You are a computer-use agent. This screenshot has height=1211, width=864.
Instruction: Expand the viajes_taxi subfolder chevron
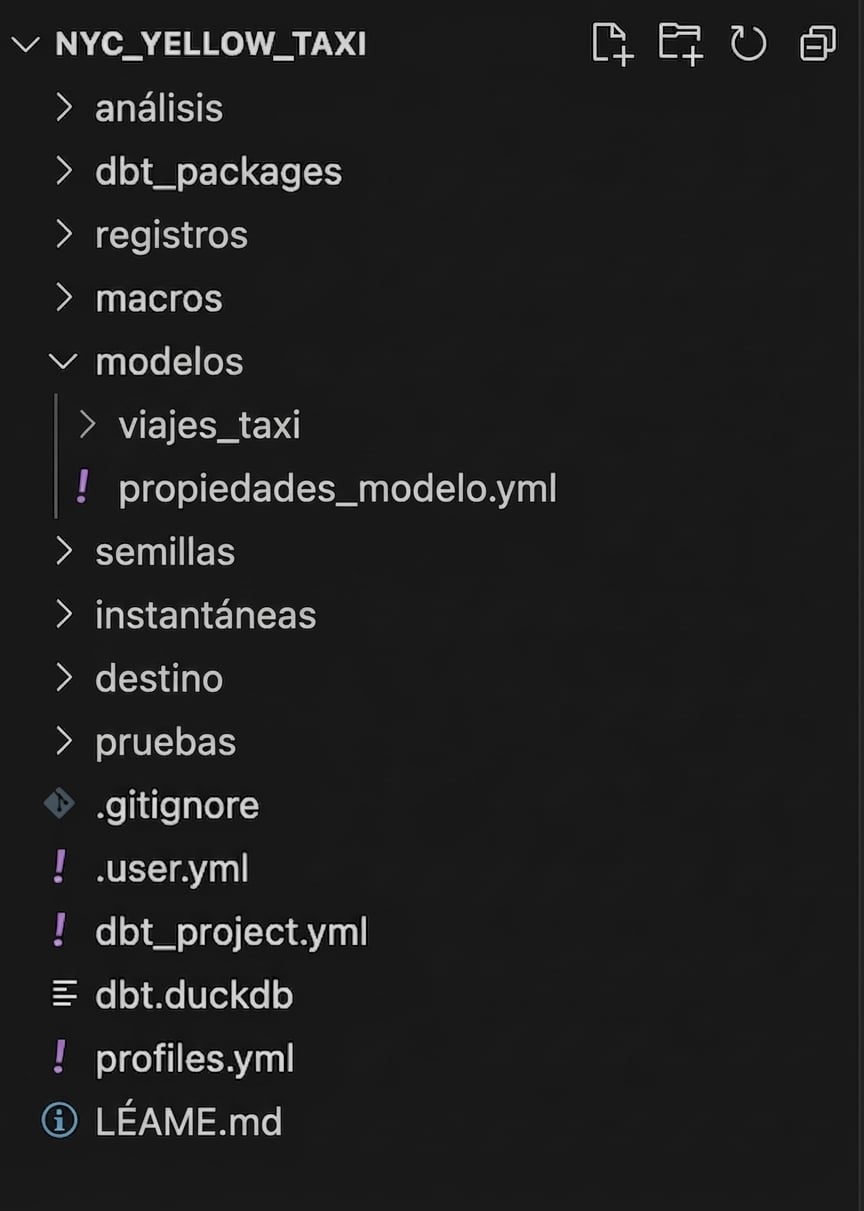87,424
